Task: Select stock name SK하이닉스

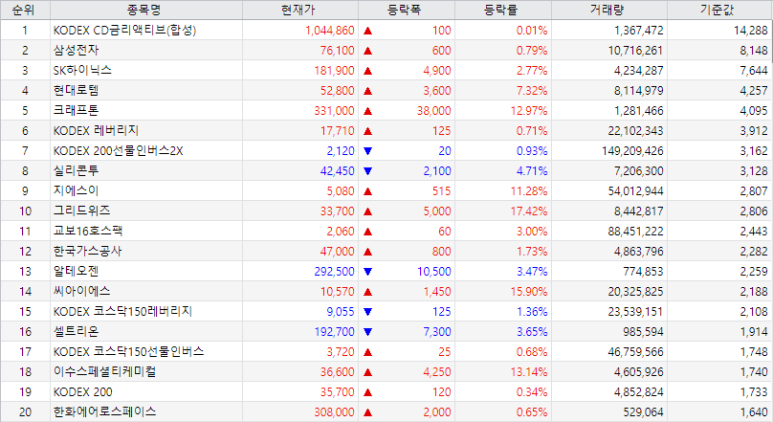Action: click(x=82, y=70)
